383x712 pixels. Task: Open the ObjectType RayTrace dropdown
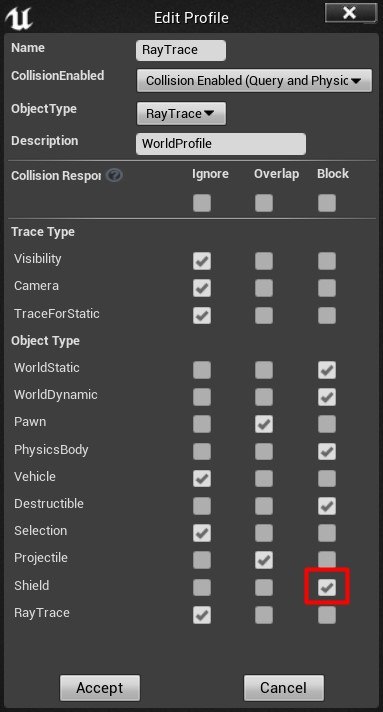pyautogui.click(x=181, y=114)
